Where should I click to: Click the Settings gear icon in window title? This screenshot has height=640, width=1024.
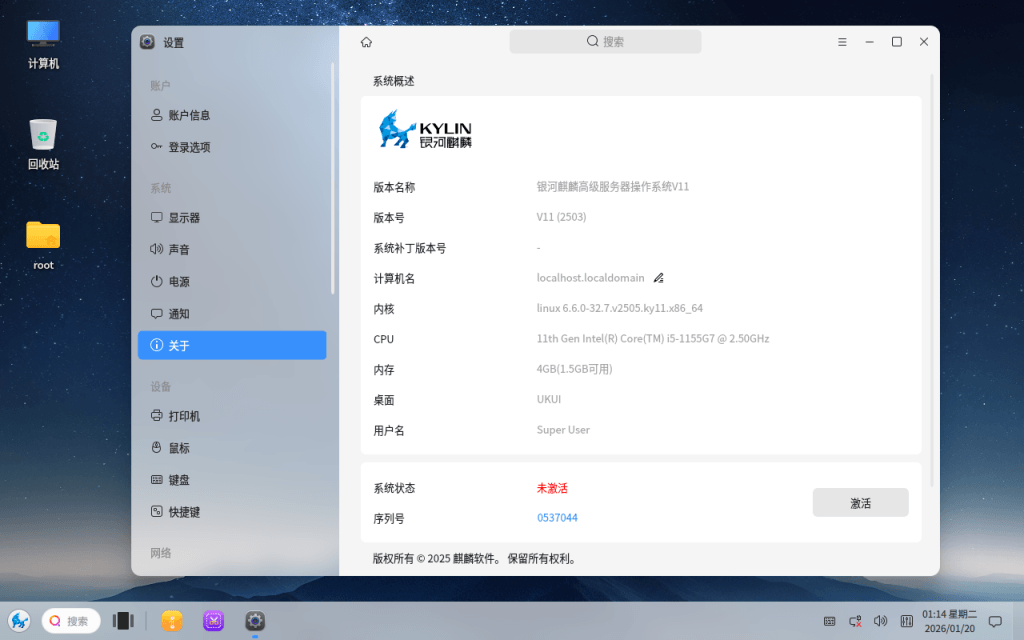[148, 42]
